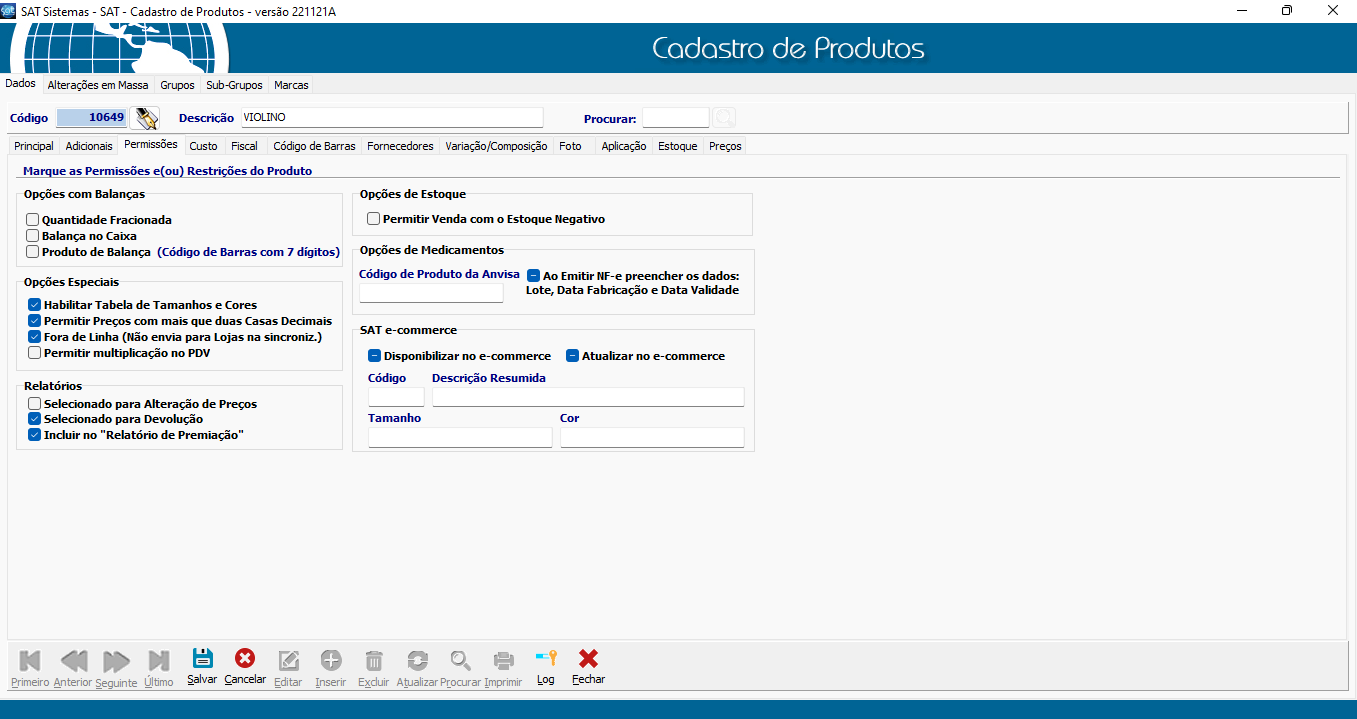The height and width of the screenshot is (719, 1357).
Task: Check Permitir Venda com o Estoque Negativo
Action: [374, 219]
